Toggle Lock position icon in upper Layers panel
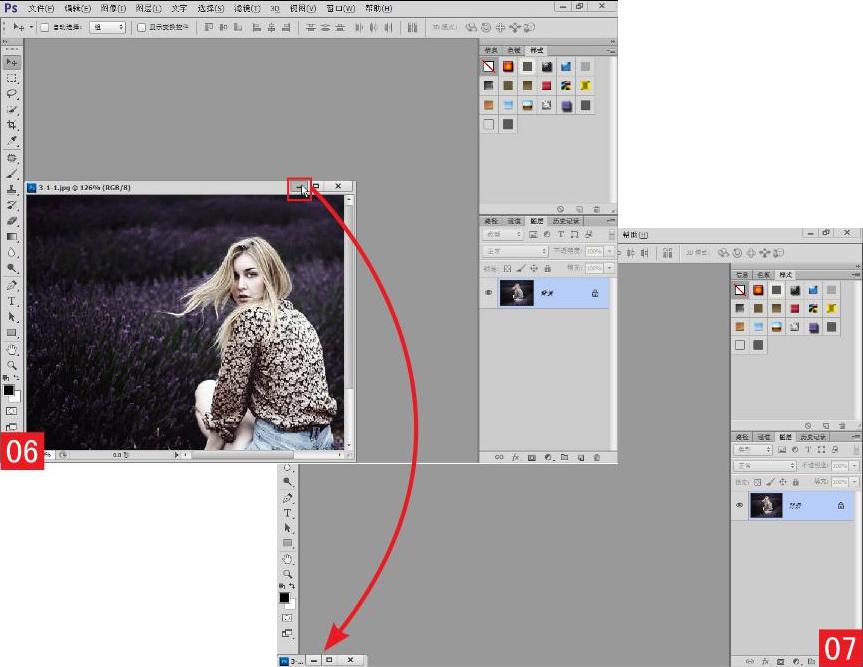Viewport: 863px width, 667px height. click(x=534, y=268)
